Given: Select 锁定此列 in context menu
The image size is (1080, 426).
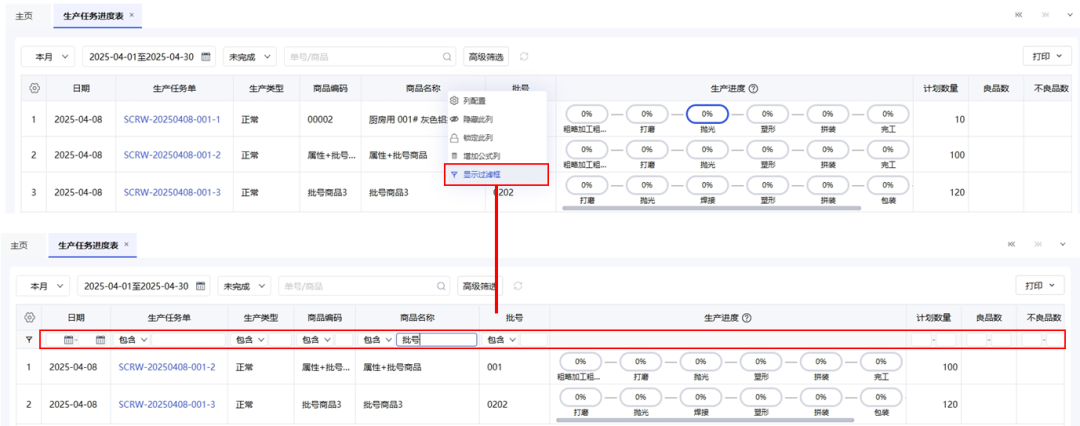Looking at the screenshot, I should point(497,138).
